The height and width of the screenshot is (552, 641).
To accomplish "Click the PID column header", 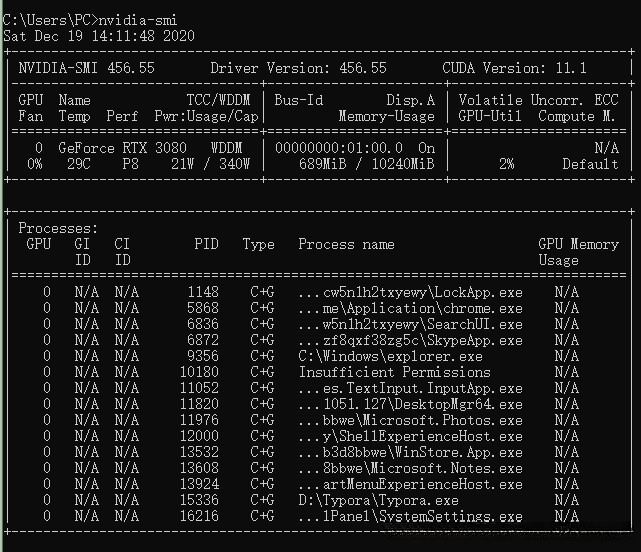I will [206, 244].
